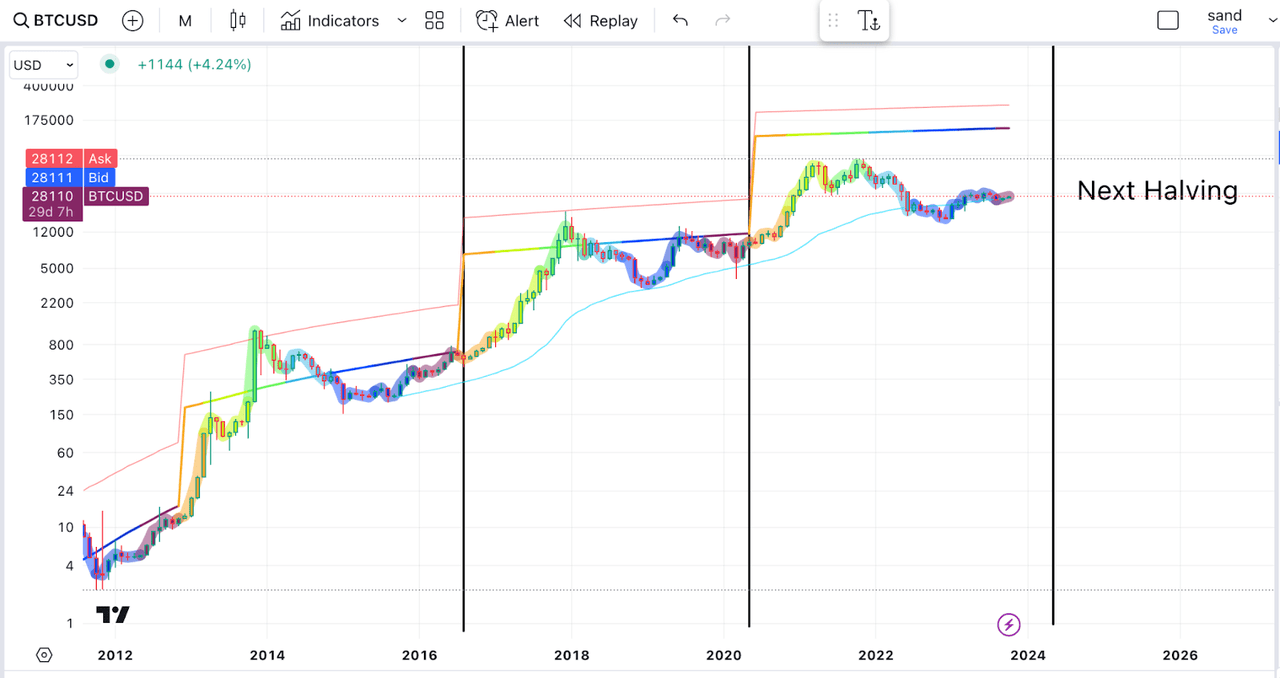Click the 10 price scale label
This screenshot has width=1280, height=678.
65,528
